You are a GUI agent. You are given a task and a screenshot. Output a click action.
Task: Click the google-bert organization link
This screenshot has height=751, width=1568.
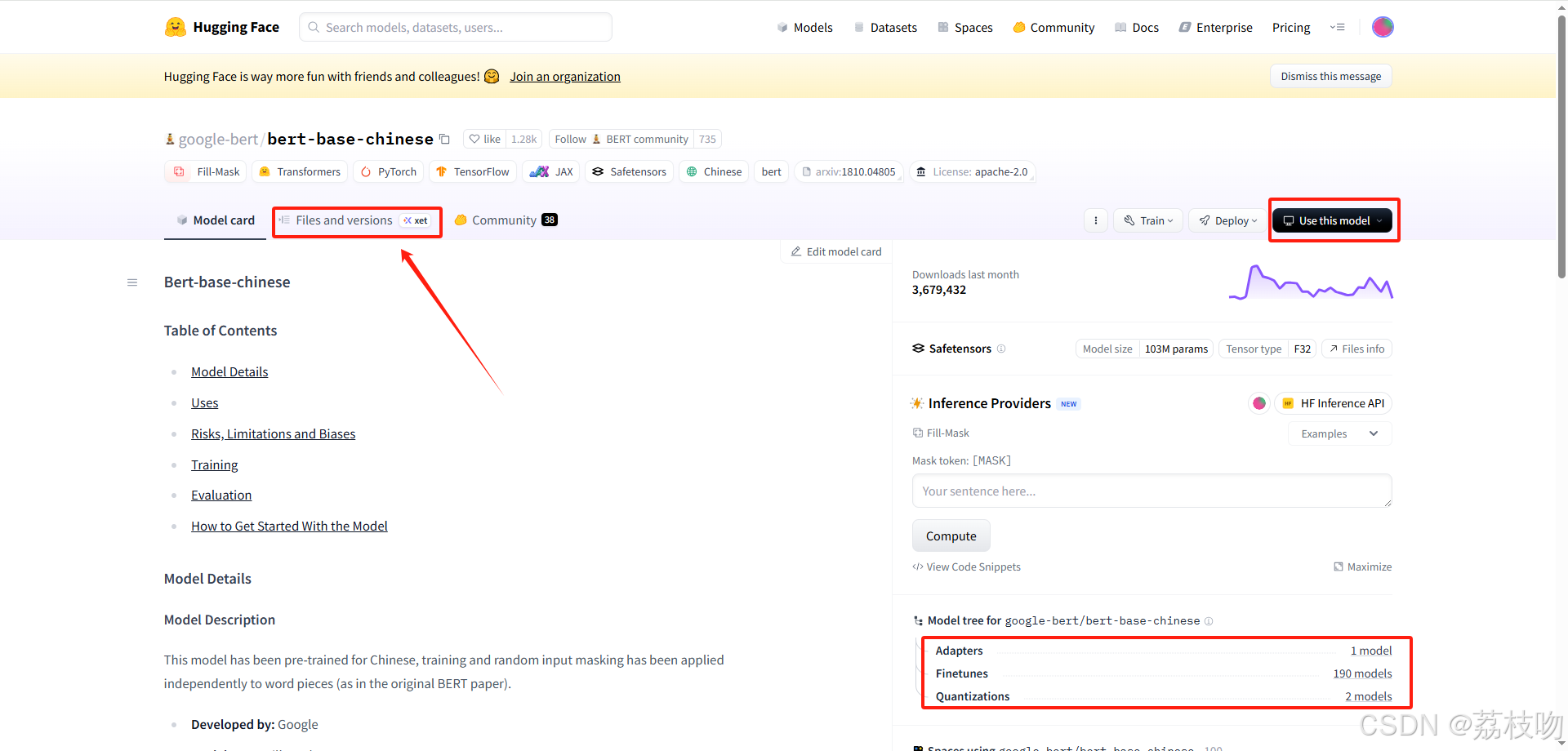tap(218, 139)
